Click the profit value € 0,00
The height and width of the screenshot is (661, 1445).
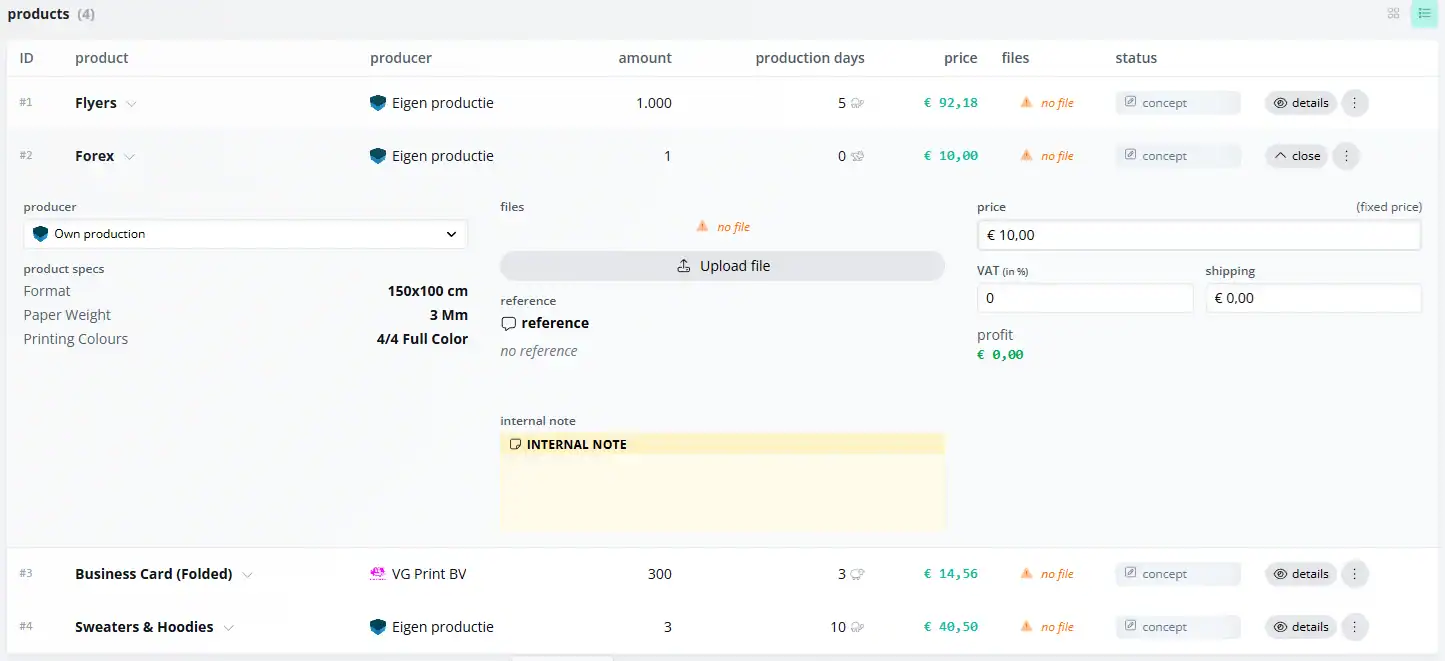pyautogui.click(x=1000, y=355)
